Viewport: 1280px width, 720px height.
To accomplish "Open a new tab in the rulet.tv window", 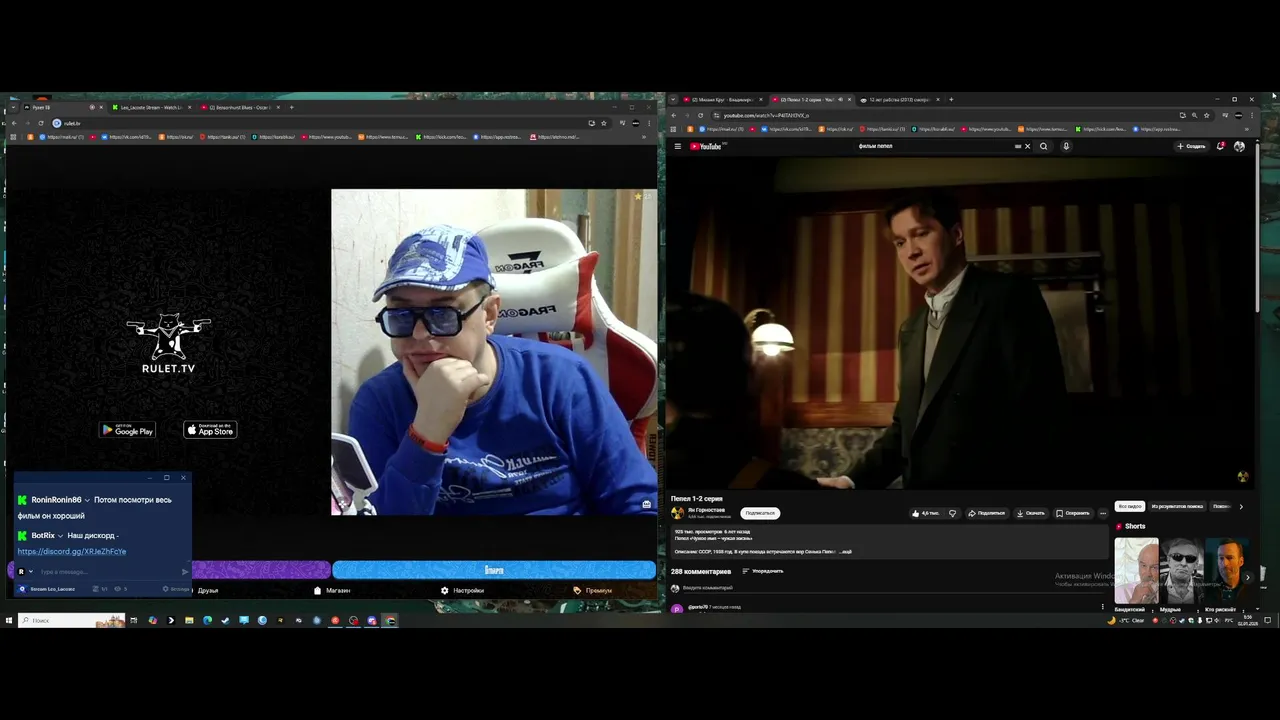I will pyautogui.click(x=291, y=107).
